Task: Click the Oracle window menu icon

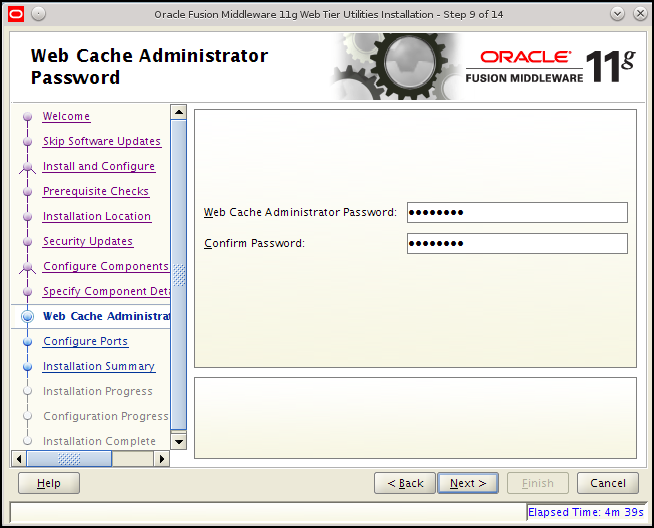Action: (x=16, y=15)
